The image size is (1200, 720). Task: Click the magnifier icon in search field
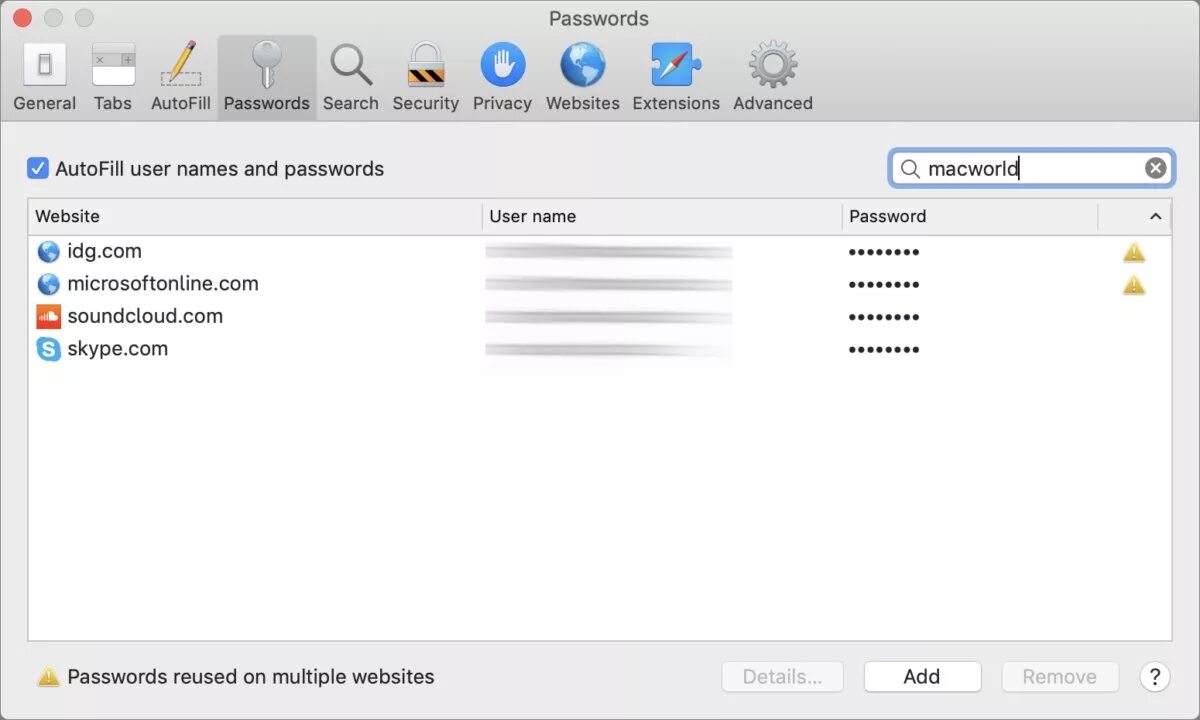910,169
